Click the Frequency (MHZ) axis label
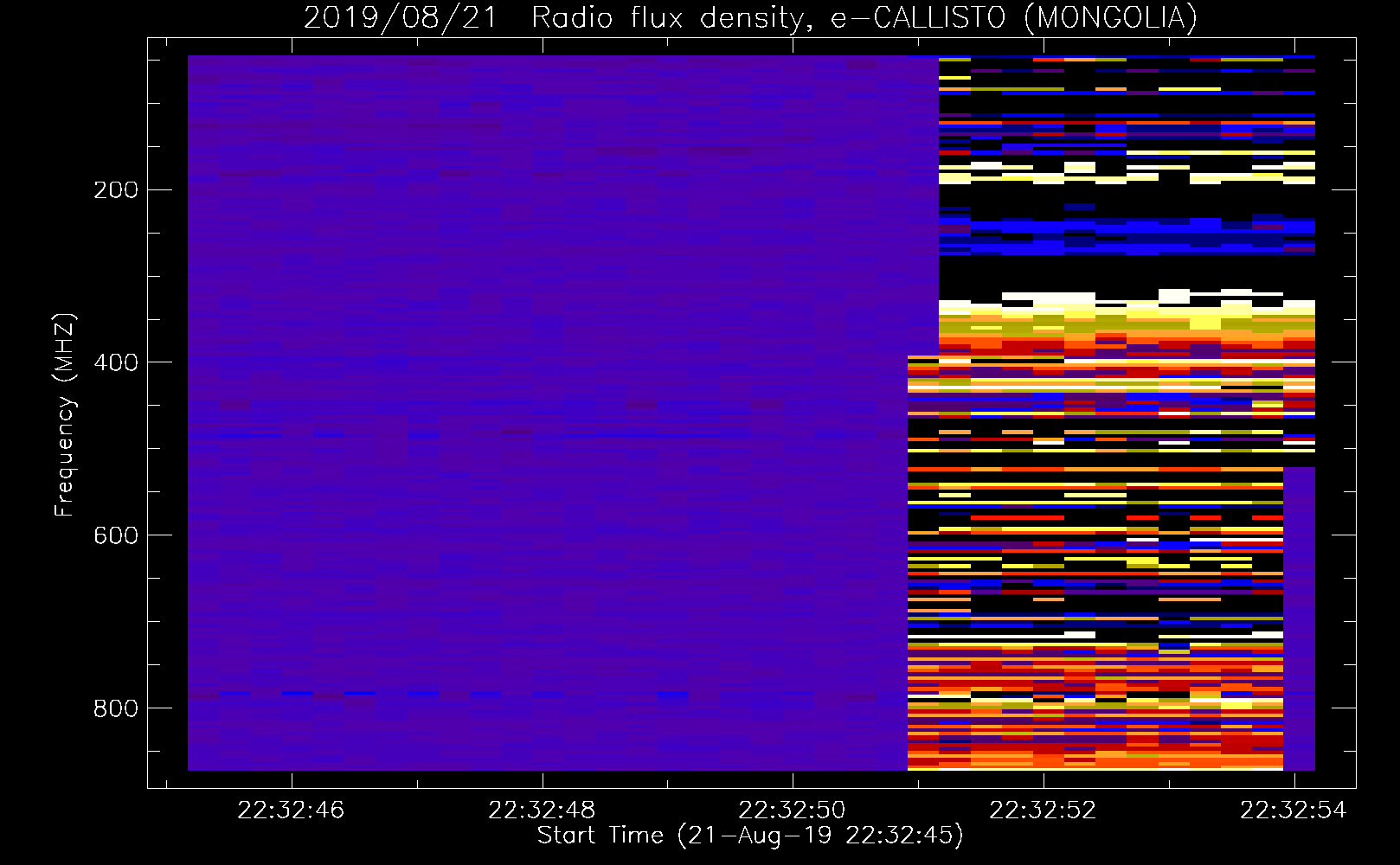This screenshot has width=1400, height=865. tap(65, 414)
